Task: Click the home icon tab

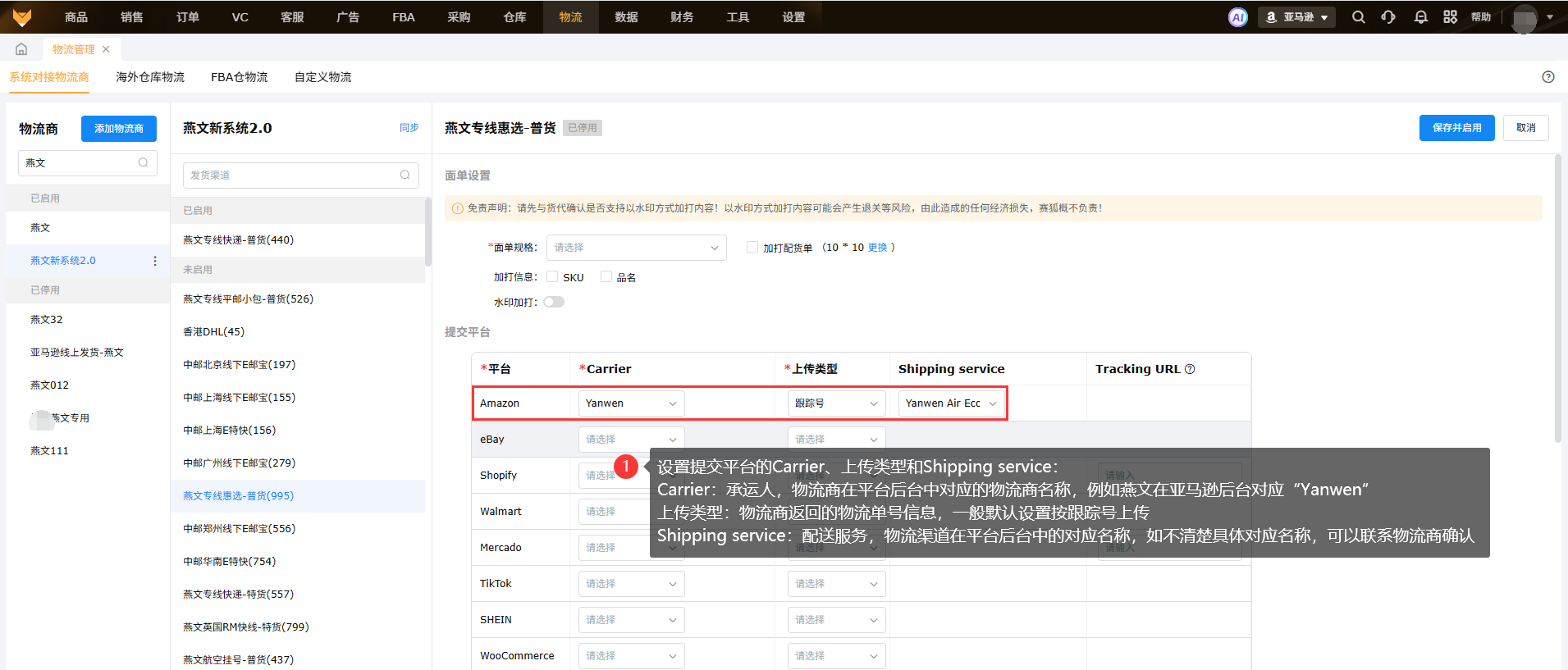Action: [x=21, y=49]
